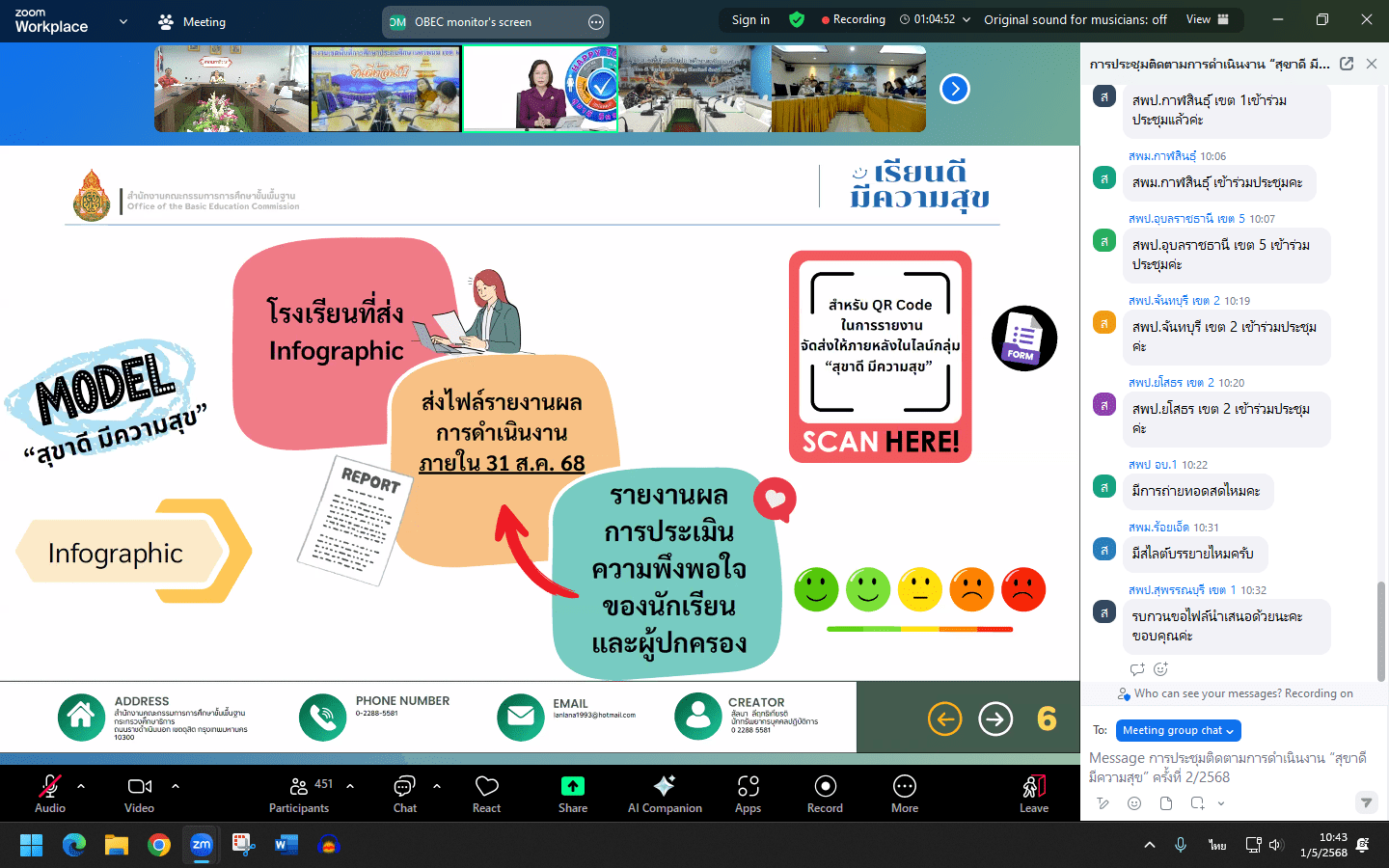Click the green encryption shield icon
This screenshot has height=868, width=1389.
[x=797, y=19]
